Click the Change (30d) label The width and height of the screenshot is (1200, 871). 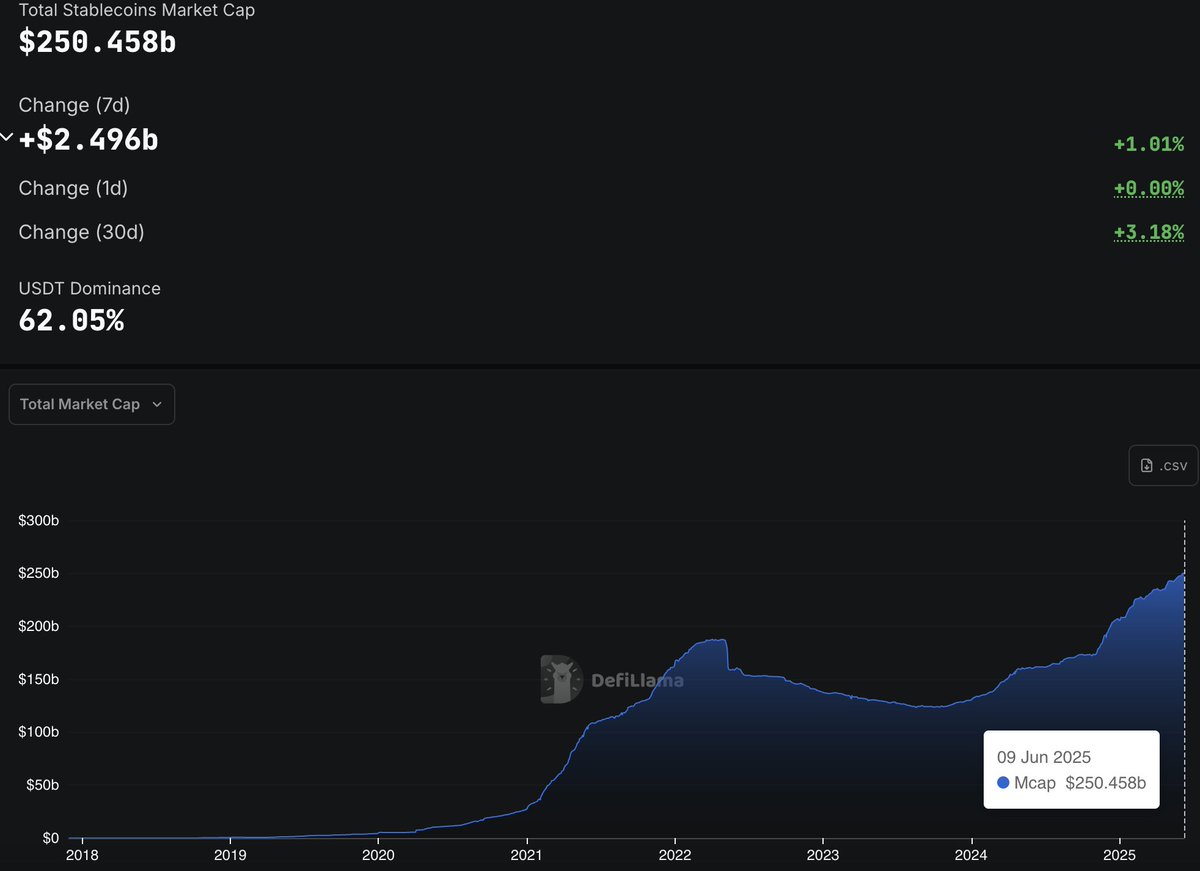tap(81, 232)
